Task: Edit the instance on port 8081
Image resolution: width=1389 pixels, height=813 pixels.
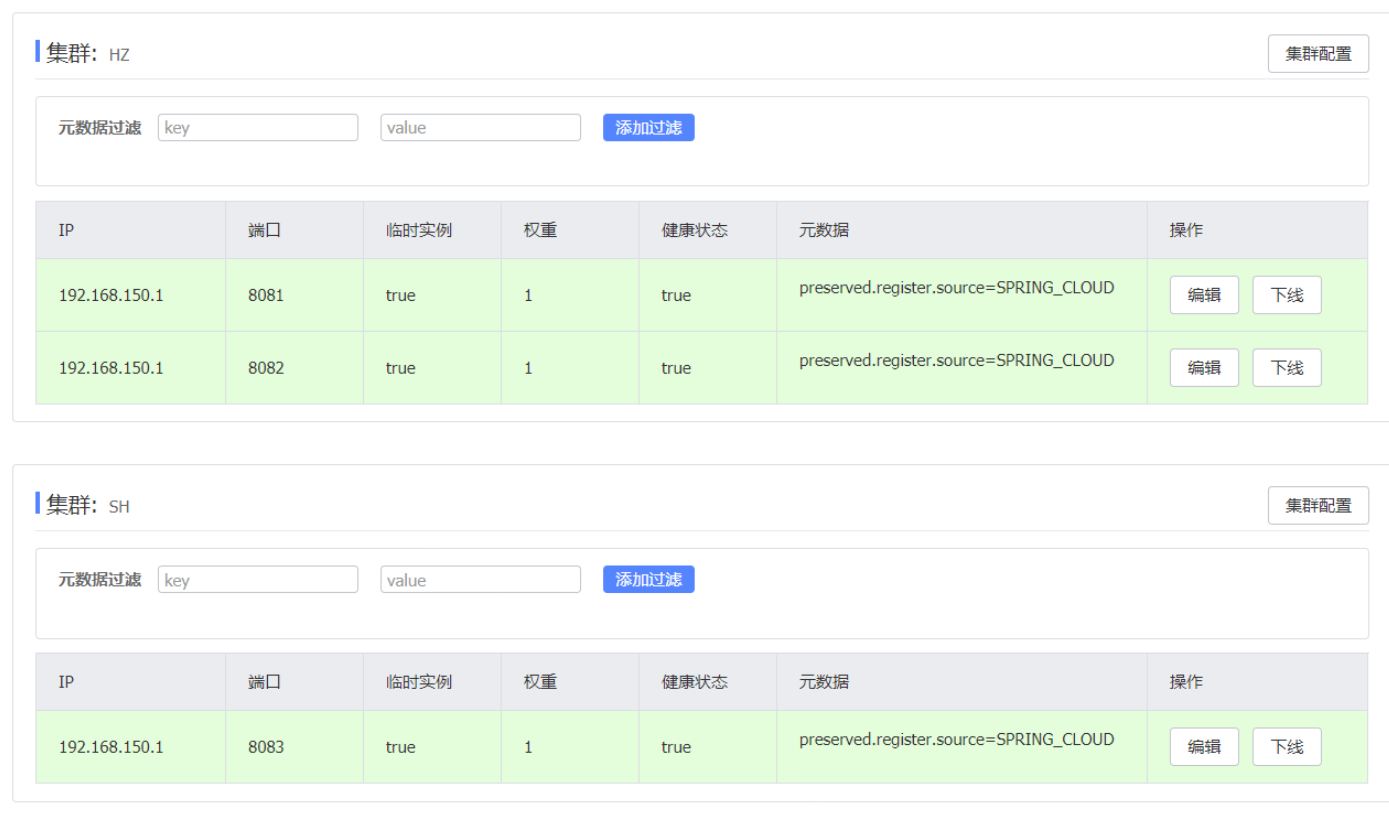Action: (x=1204, y=296)
